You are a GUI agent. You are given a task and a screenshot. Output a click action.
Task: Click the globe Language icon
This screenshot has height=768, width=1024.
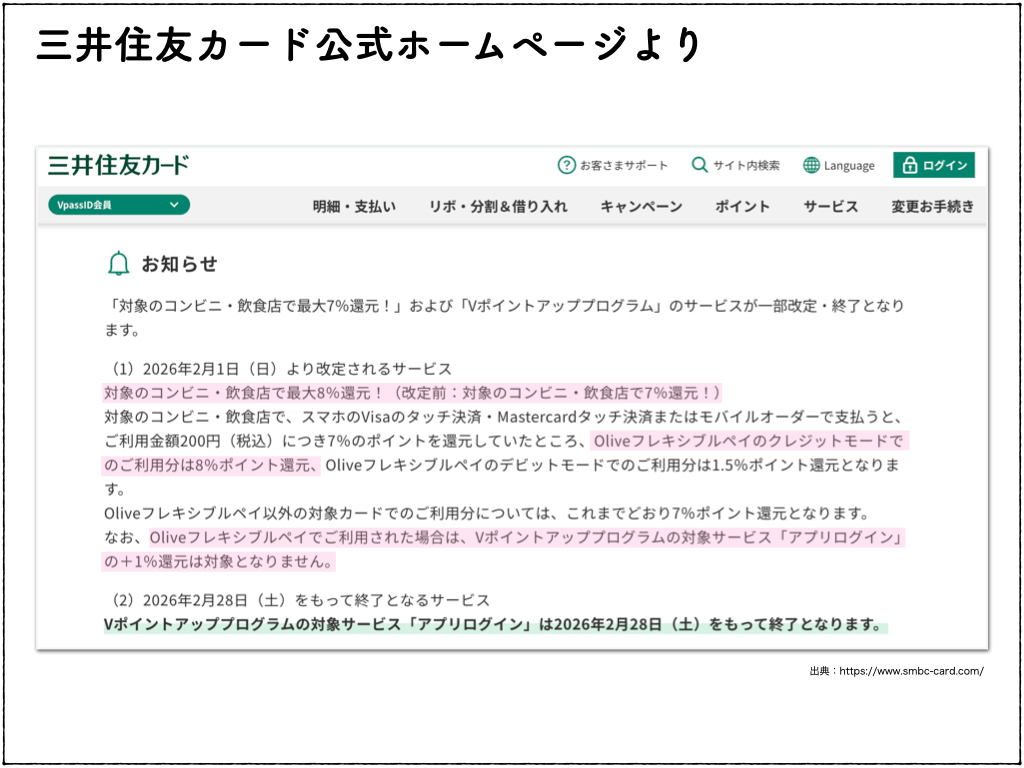click(x=811, y=165)
